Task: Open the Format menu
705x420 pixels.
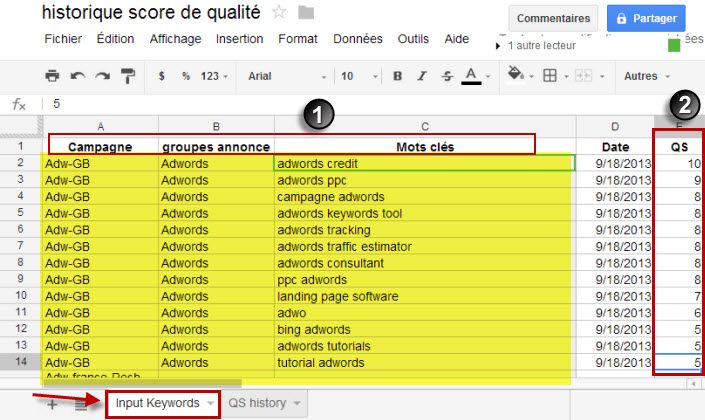Action: tap(298, 39)
